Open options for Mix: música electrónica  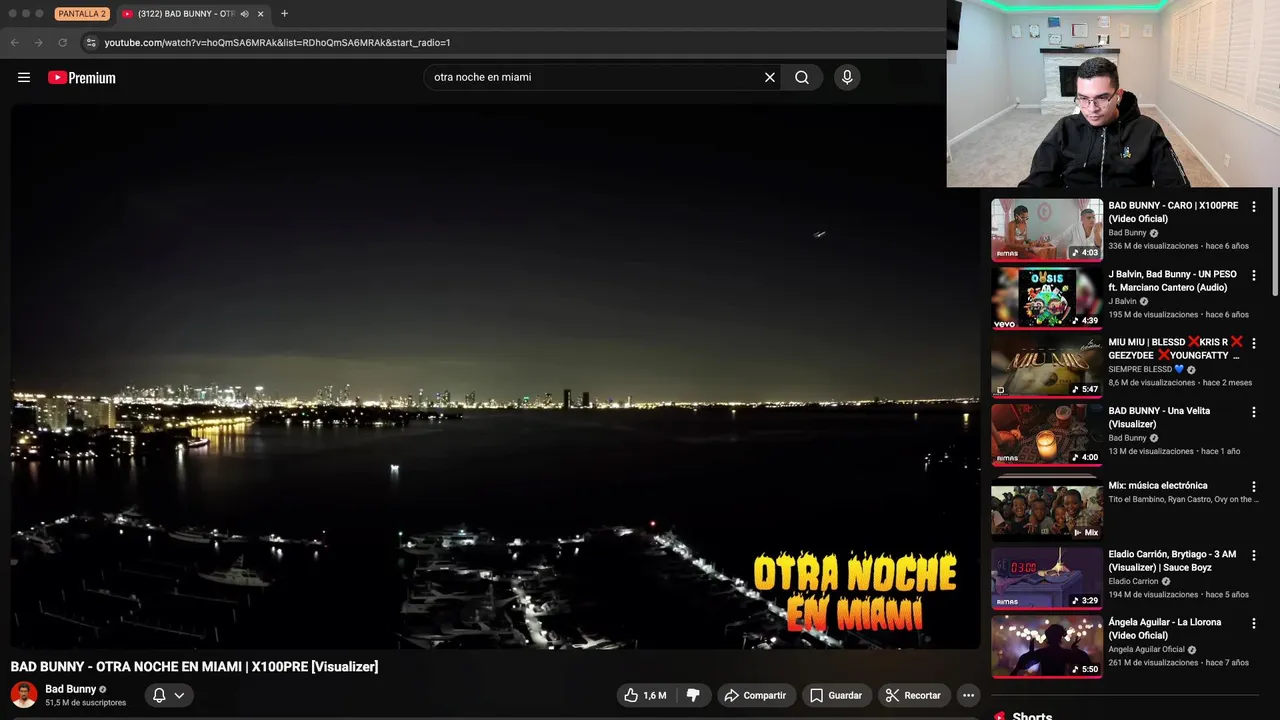[x=1254, y=487]
